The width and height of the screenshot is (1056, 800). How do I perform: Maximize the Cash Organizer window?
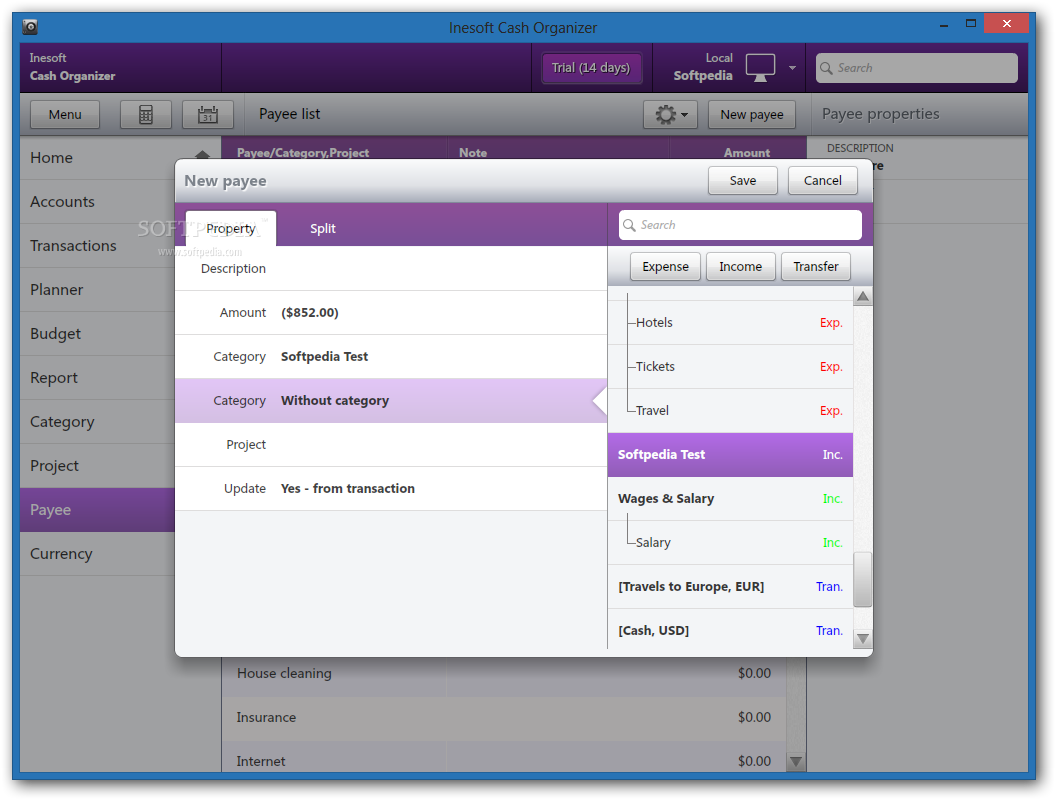[x=970, y=24]
